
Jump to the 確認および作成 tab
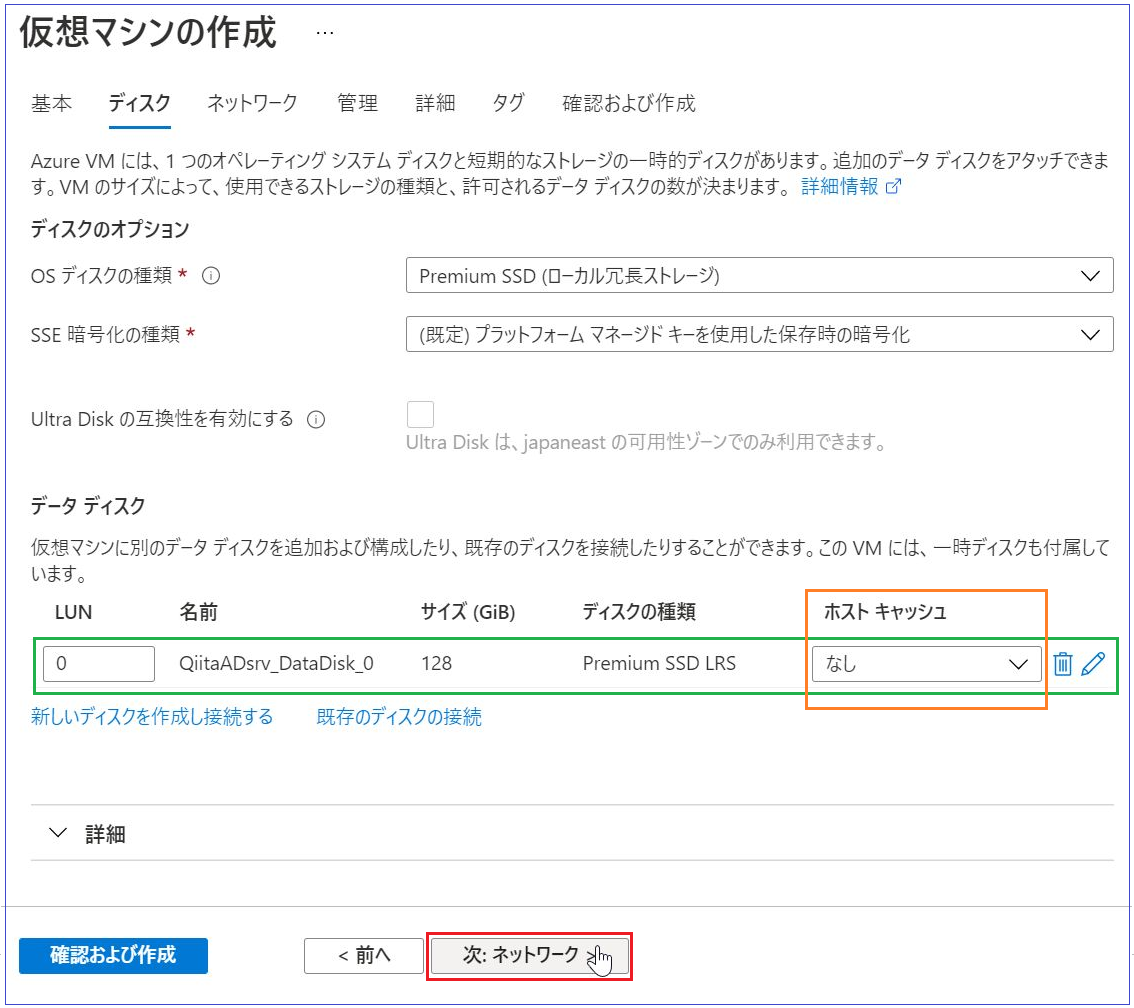pyautogui.click(x=628, y=103)
